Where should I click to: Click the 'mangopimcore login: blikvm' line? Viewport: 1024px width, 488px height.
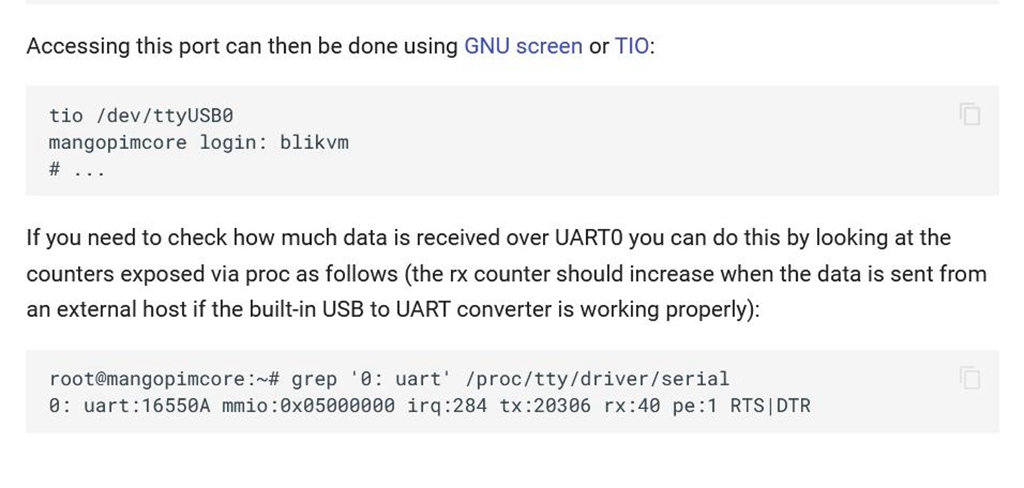199,142
